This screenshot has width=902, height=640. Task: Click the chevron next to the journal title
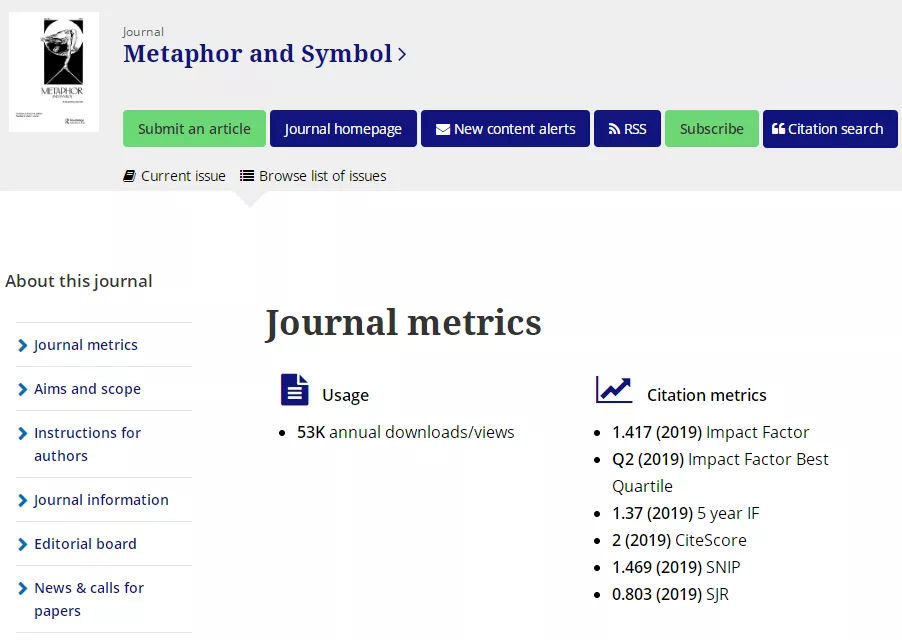click(x=402, y=55)
